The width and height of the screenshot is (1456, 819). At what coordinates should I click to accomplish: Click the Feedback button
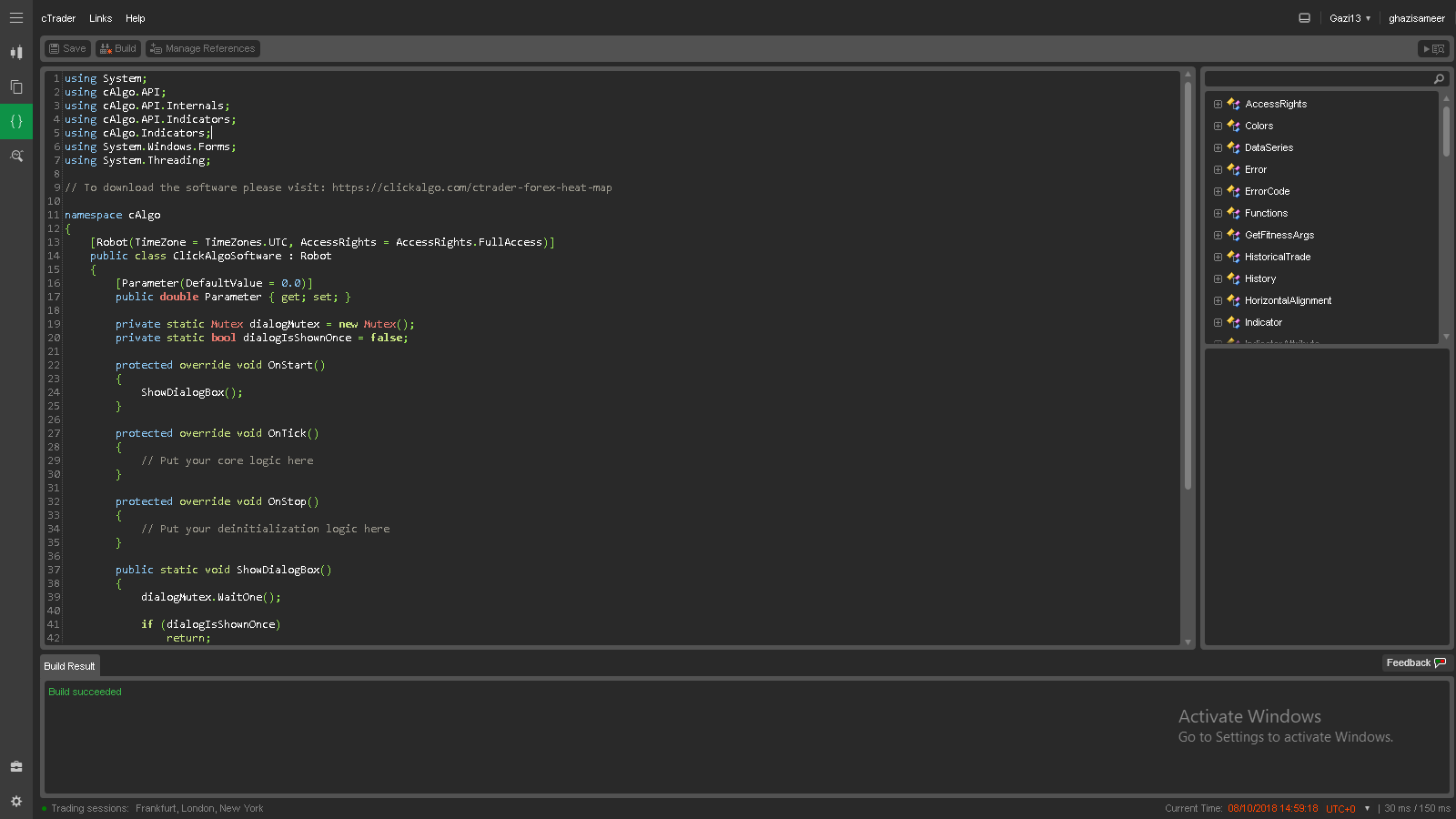tap(1415, 662)
